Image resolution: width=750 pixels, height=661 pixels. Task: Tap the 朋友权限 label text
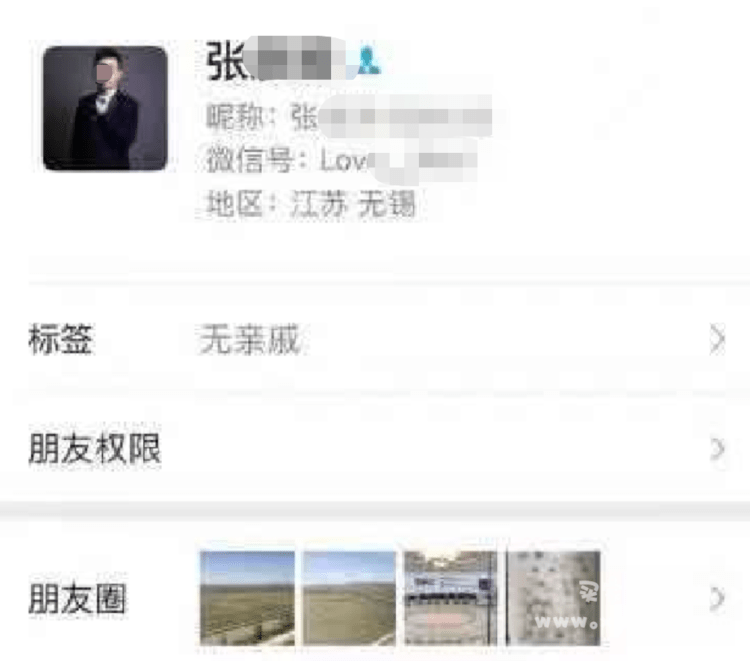point(94,449)
